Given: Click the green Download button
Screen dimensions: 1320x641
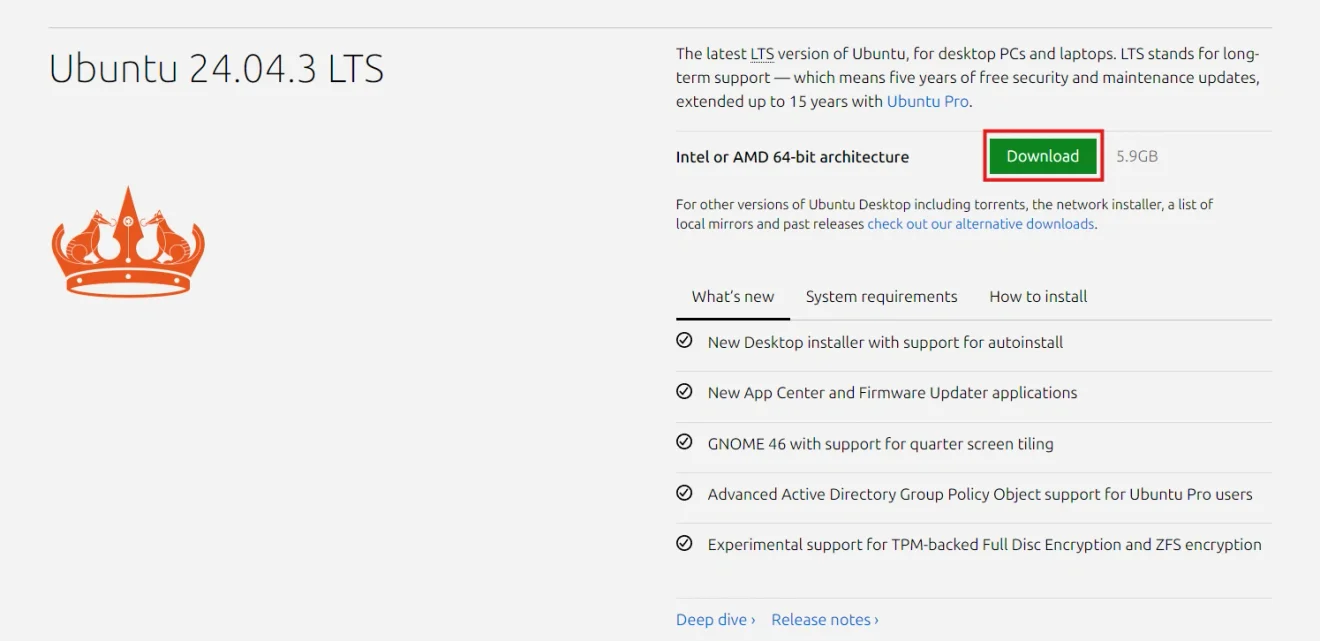Looking at the screenshot, I should [x=1043, y=156].
